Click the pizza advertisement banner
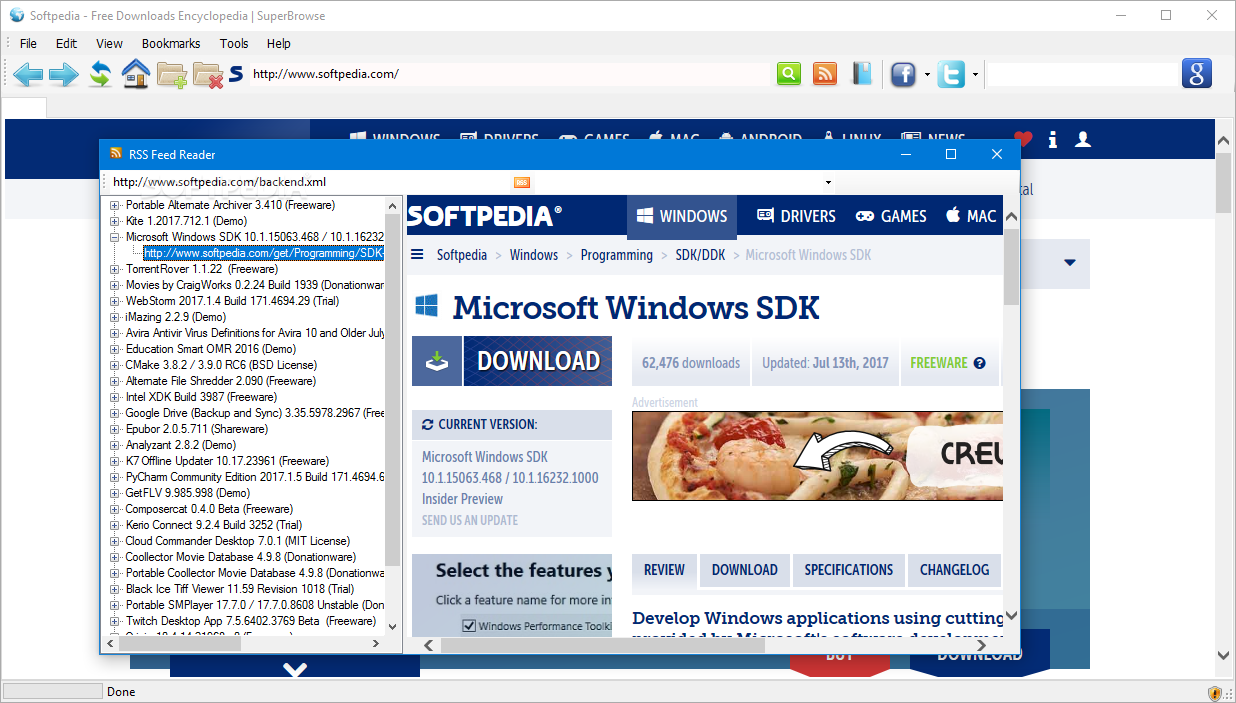This screenshot has width=1236, height=703. tap(818, 456)
